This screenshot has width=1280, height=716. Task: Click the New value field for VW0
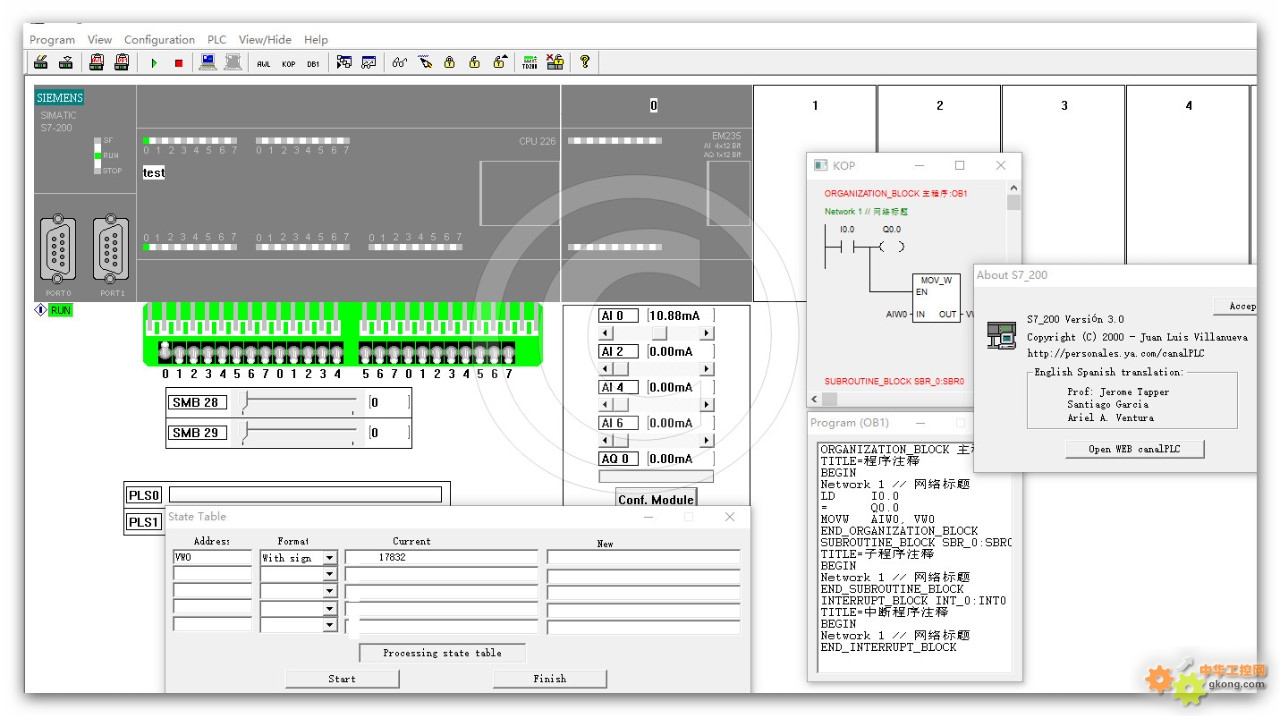tap(643, 558)
